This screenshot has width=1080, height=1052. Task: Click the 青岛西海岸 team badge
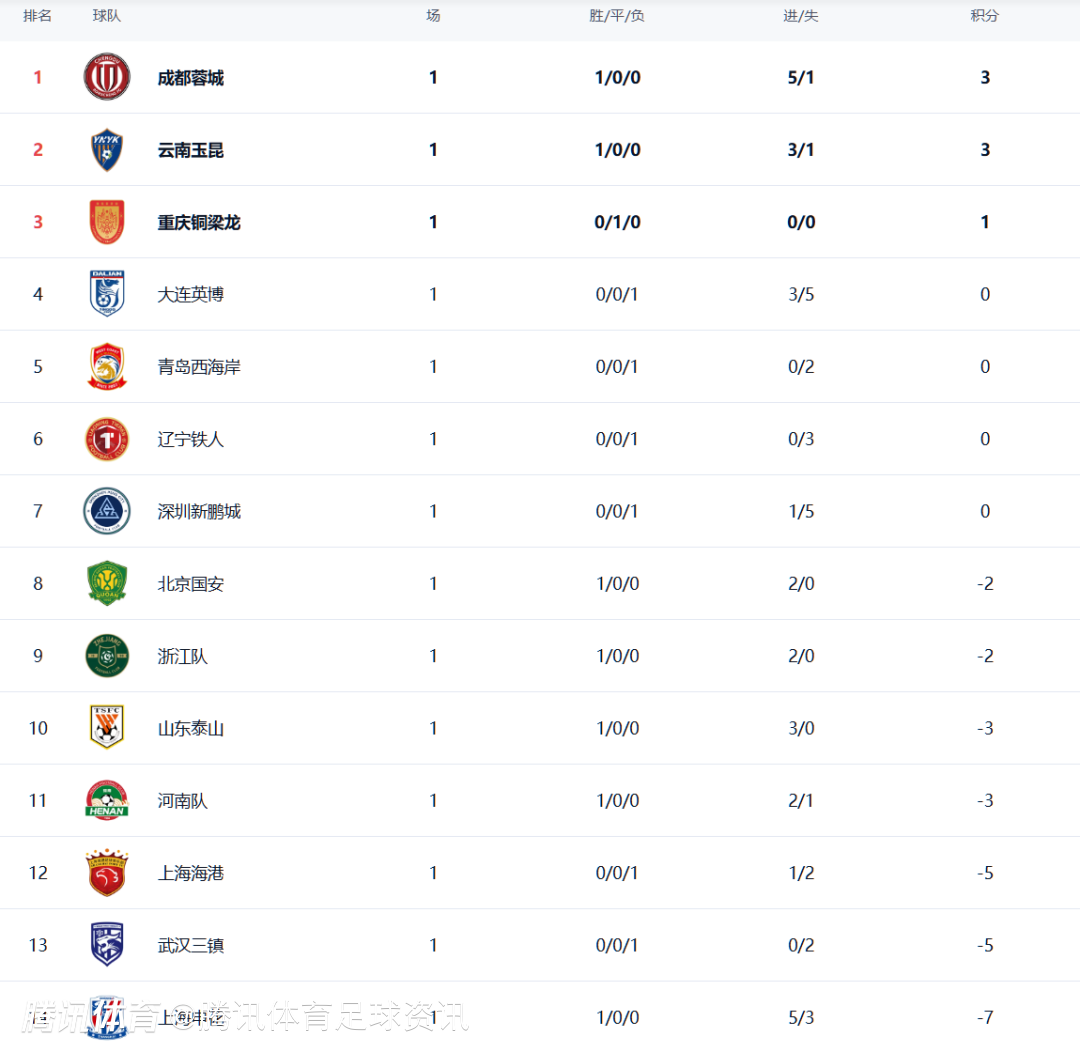pyautogui.click(x=107, y=367)
